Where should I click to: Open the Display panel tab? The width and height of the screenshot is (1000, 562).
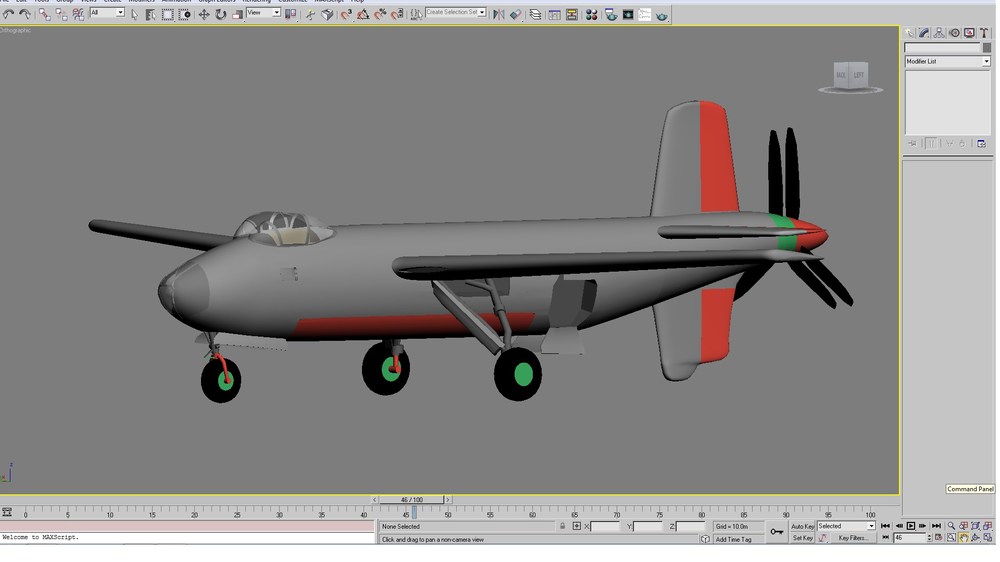pos(969,33)
